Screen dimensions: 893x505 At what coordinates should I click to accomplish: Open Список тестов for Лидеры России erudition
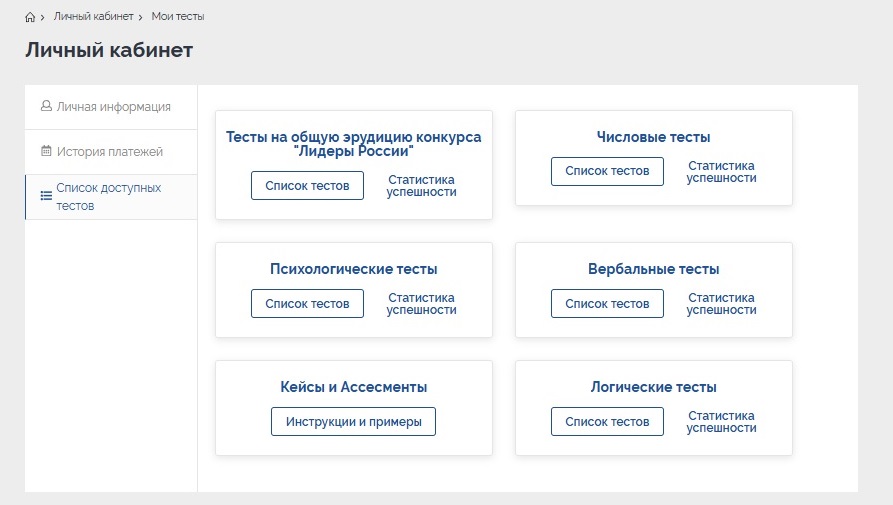[x=307, y=186]
